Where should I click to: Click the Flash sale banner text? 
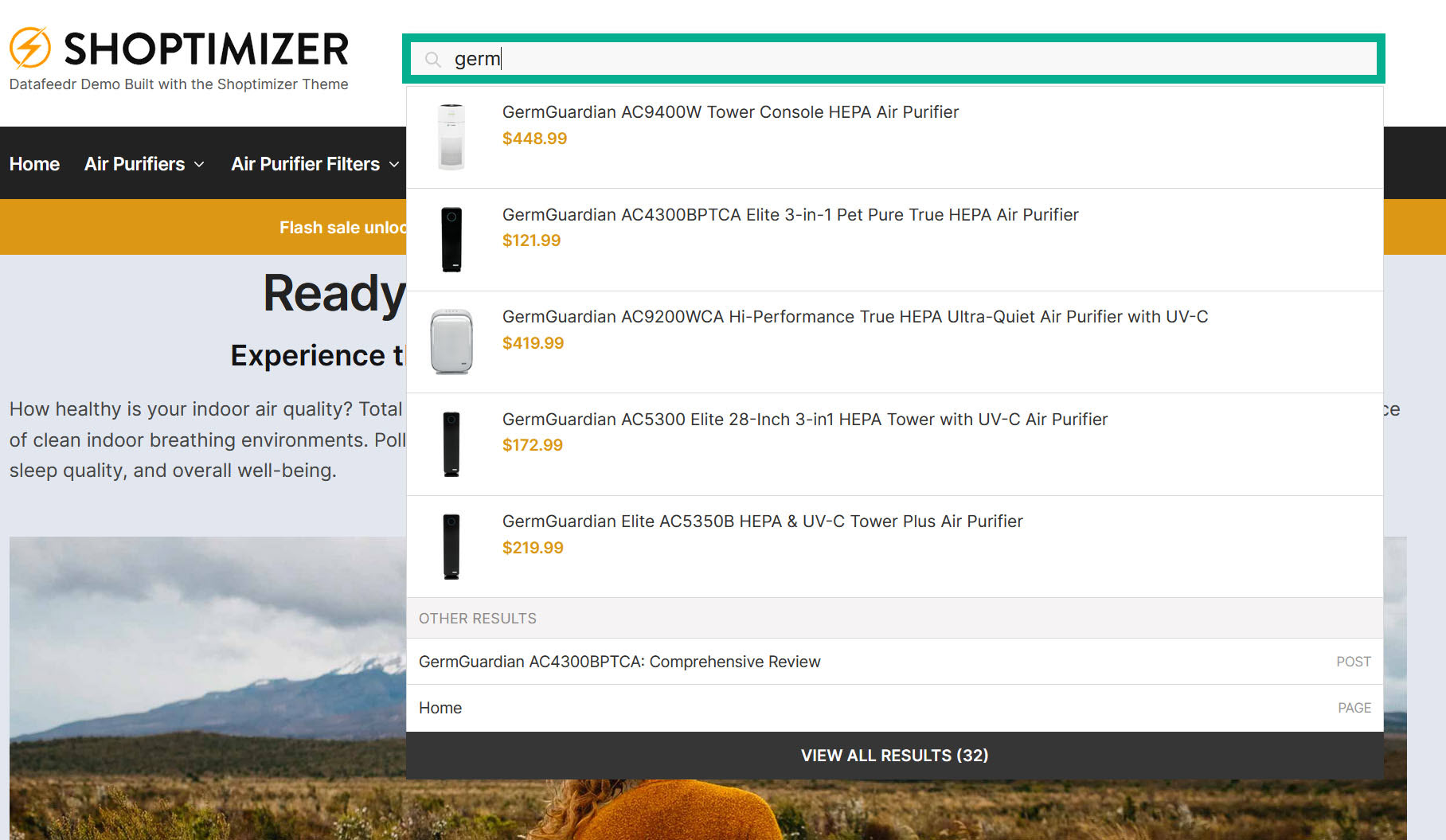click(342, 228)
